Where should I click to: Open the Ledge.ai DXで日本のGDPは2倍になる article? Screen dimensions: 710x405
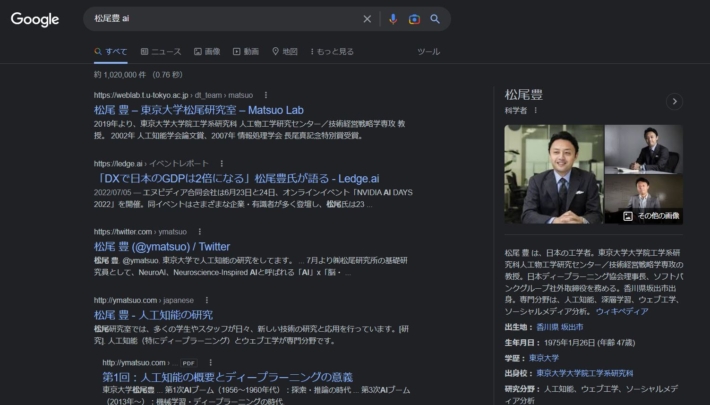pos(239,178)
